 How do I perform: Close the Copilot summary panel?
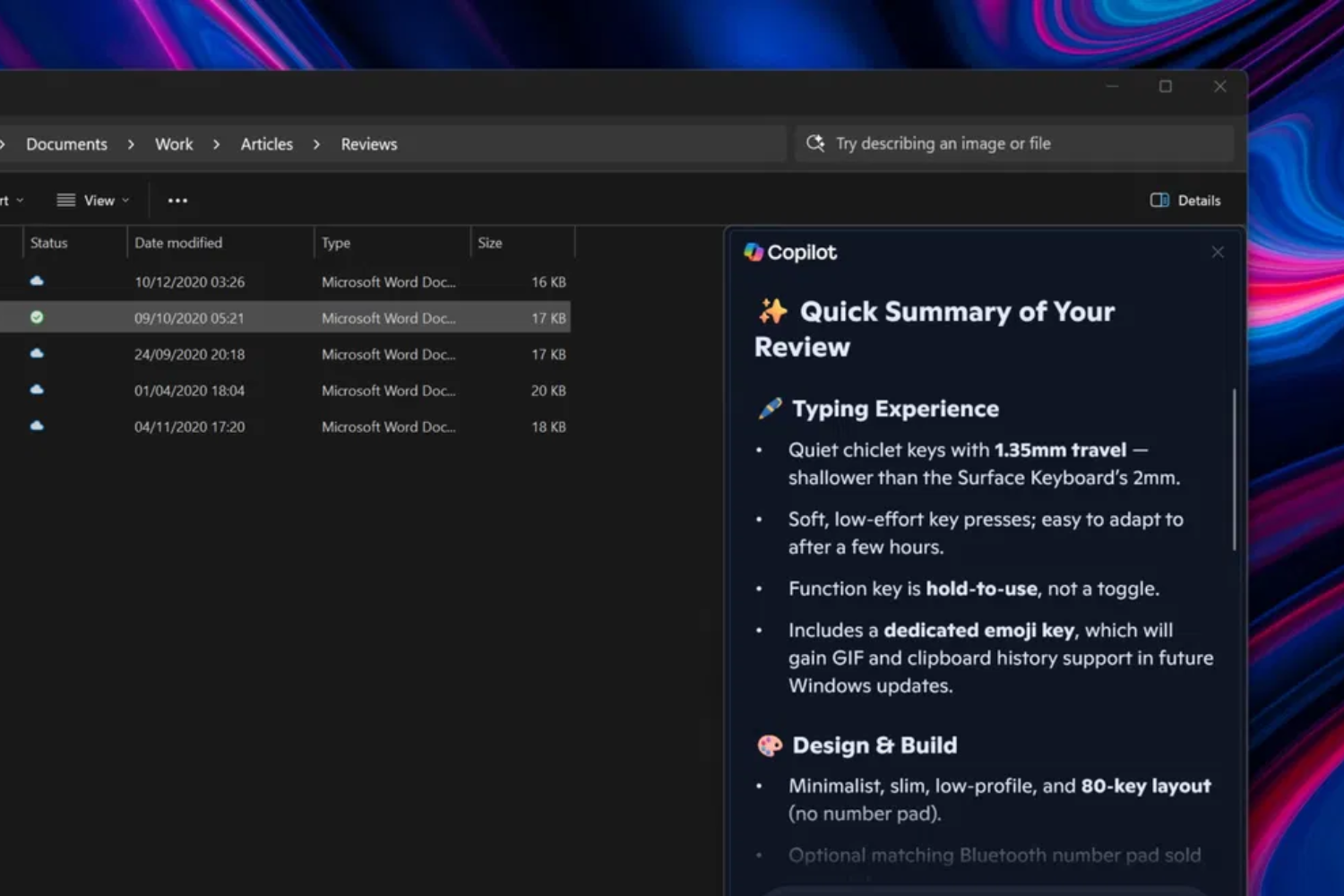[1218, 253]
